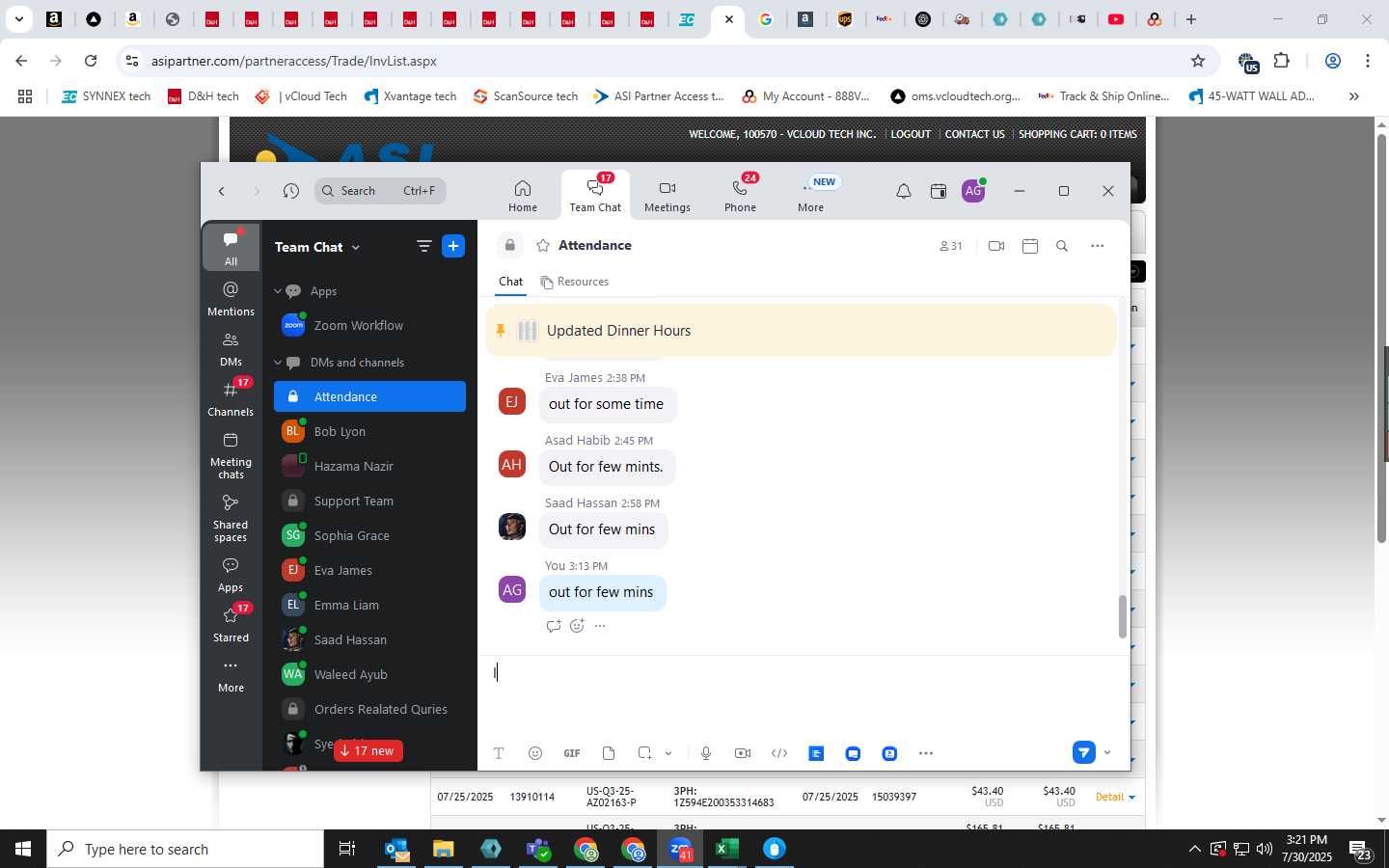
Task: View the 31 members list
Action: click(951, 246)
